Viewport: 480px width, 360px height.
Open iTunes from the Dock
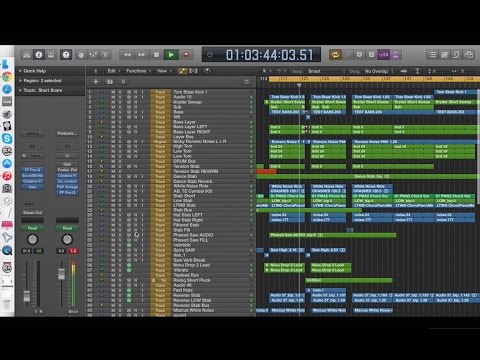(x=7, y=176)
